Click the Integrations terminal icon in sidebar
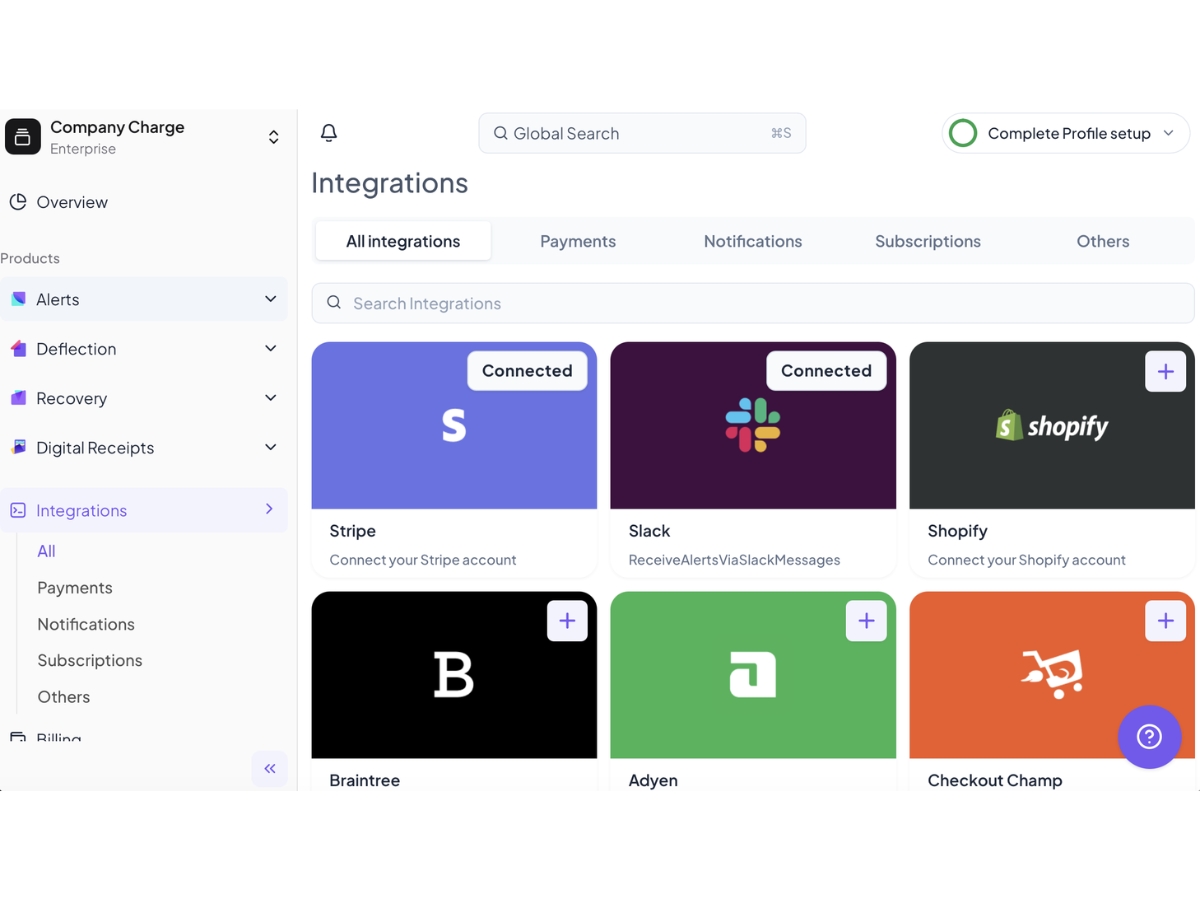This screenshot has height=900, width=1200. click(18, 510)
